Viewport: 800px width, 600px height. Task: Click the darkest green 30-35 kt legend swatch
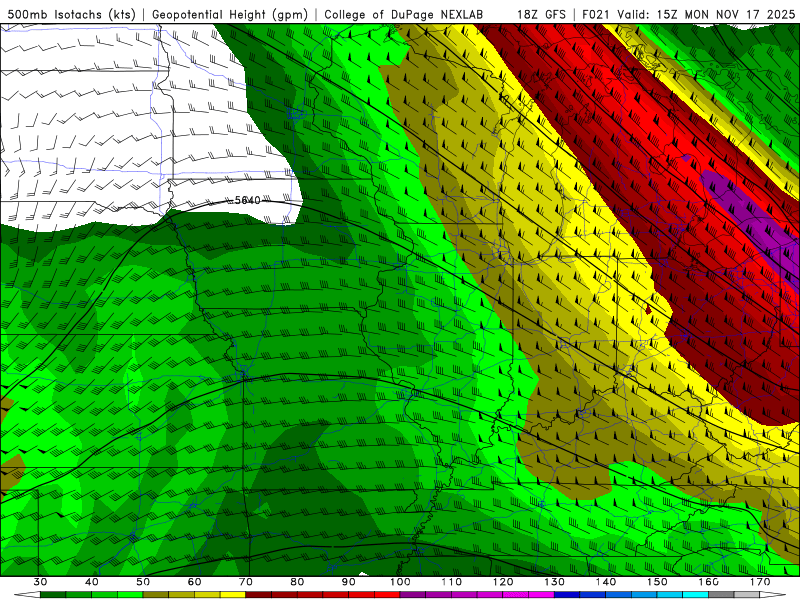point(53,595)
